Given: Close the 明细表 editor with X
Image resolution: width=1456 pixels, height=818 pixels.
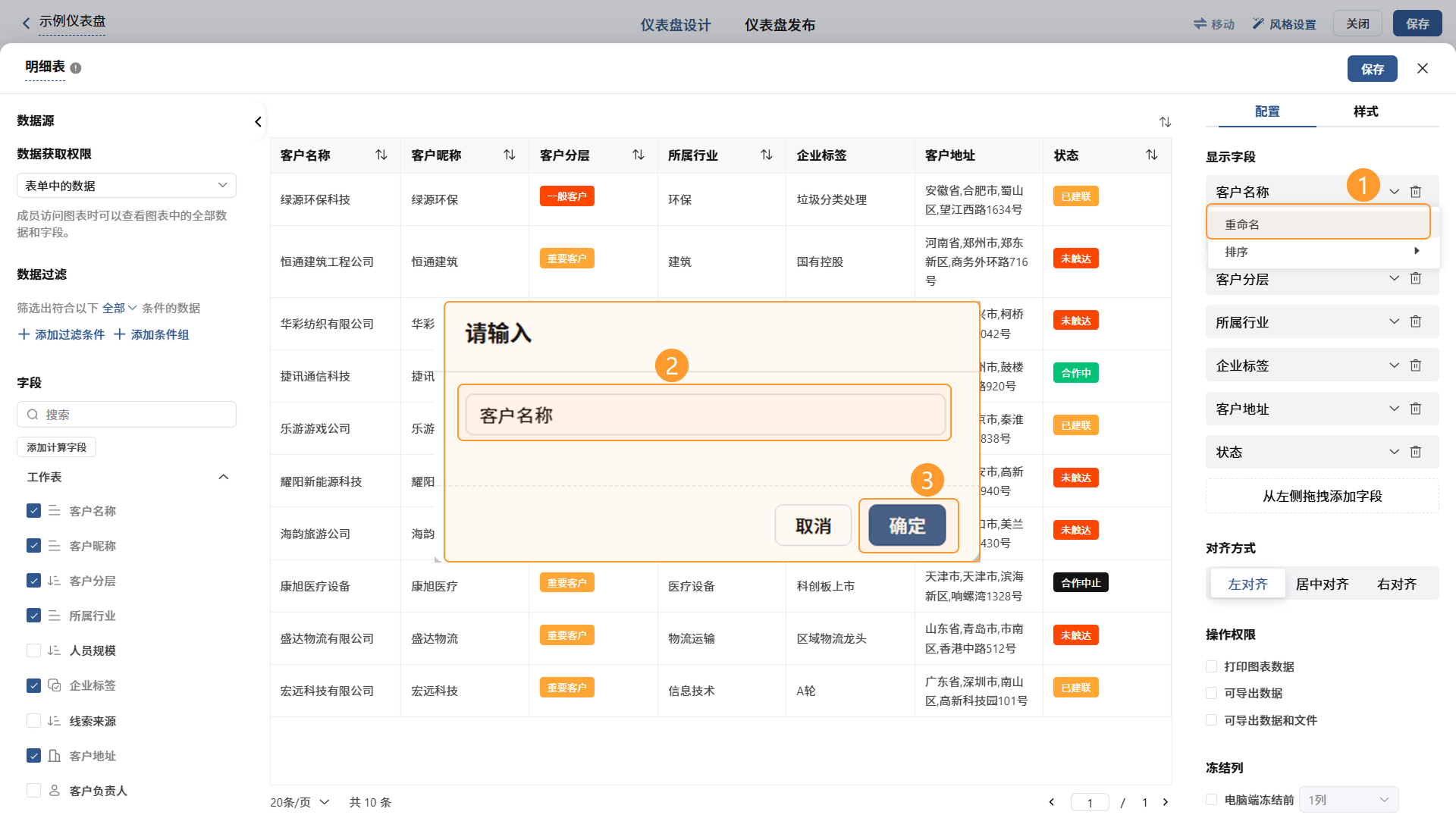Looking at the screenshot, I should (x=1423, y=68).
